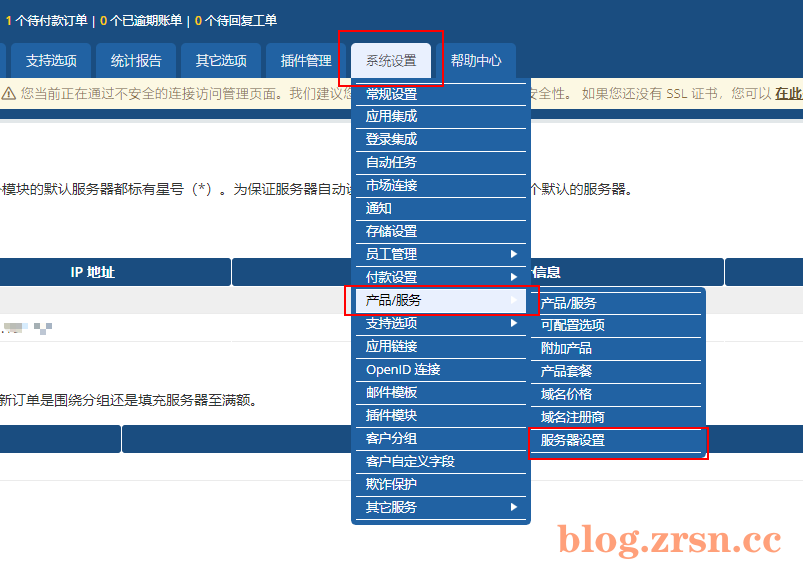The image size is (803, 582).
Task: Open the 帮助中心 tab
Action: tap(476, 60)
